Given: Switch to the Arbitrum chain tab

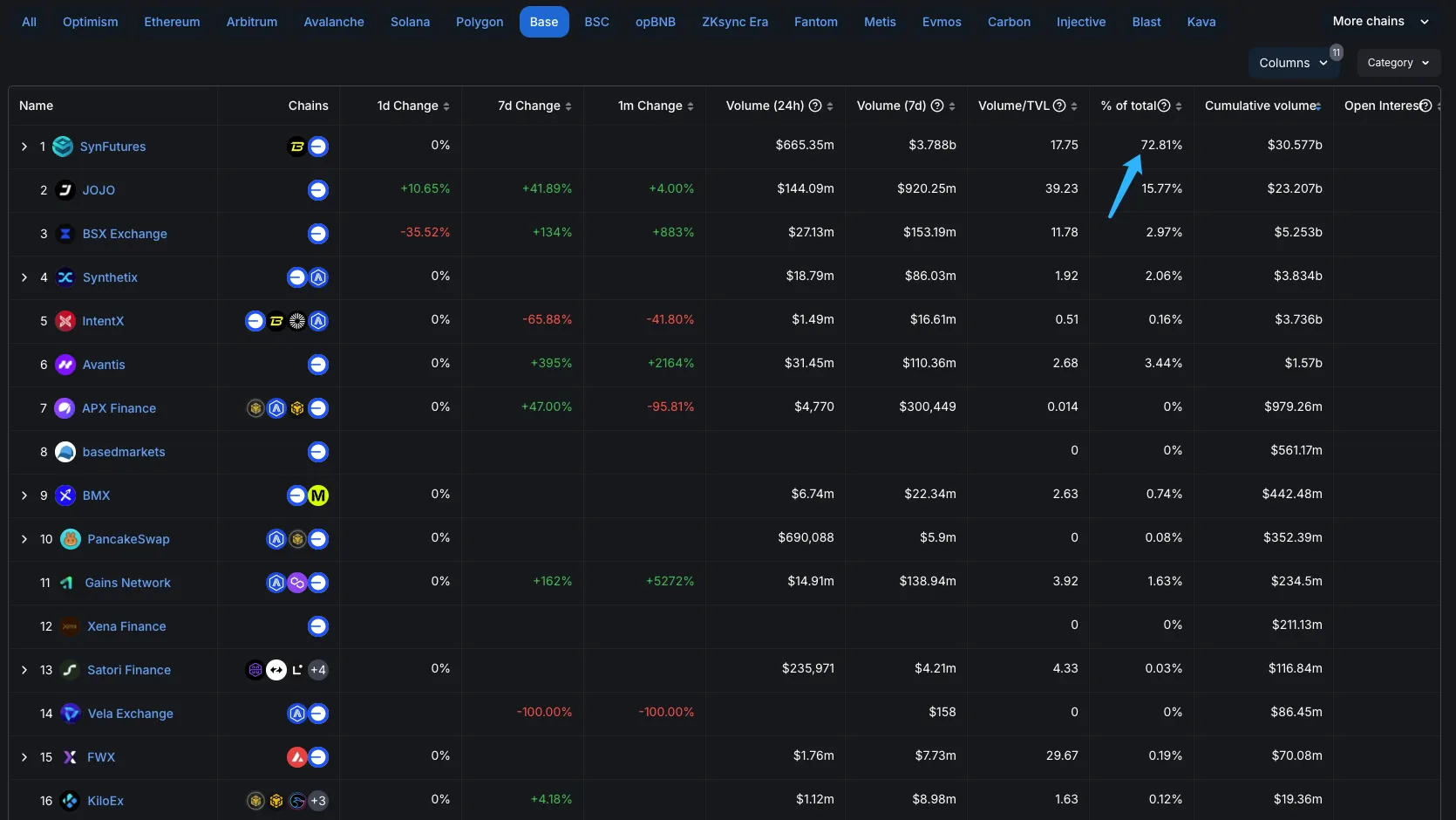Looking at the screenshot, I should (x=252, y=22).
